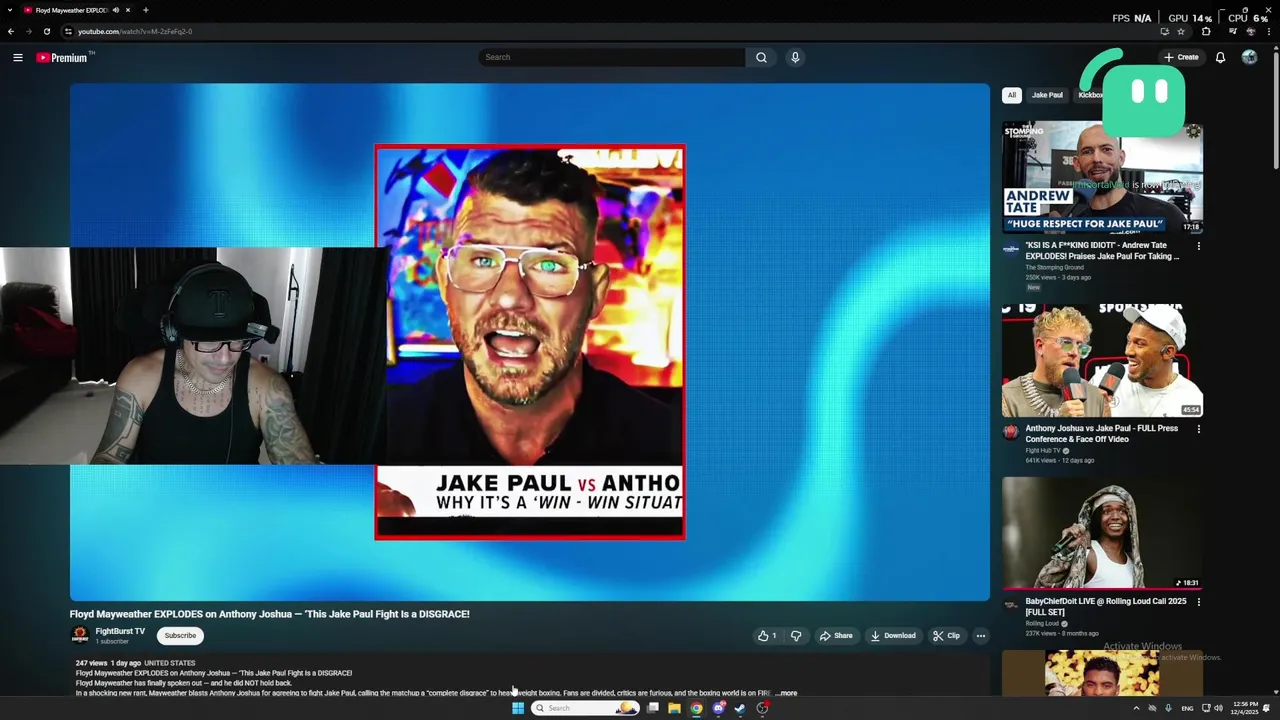Click the Clip button
The width and height of the screenshot is (1280, 720).
click(x=946, y=636)
